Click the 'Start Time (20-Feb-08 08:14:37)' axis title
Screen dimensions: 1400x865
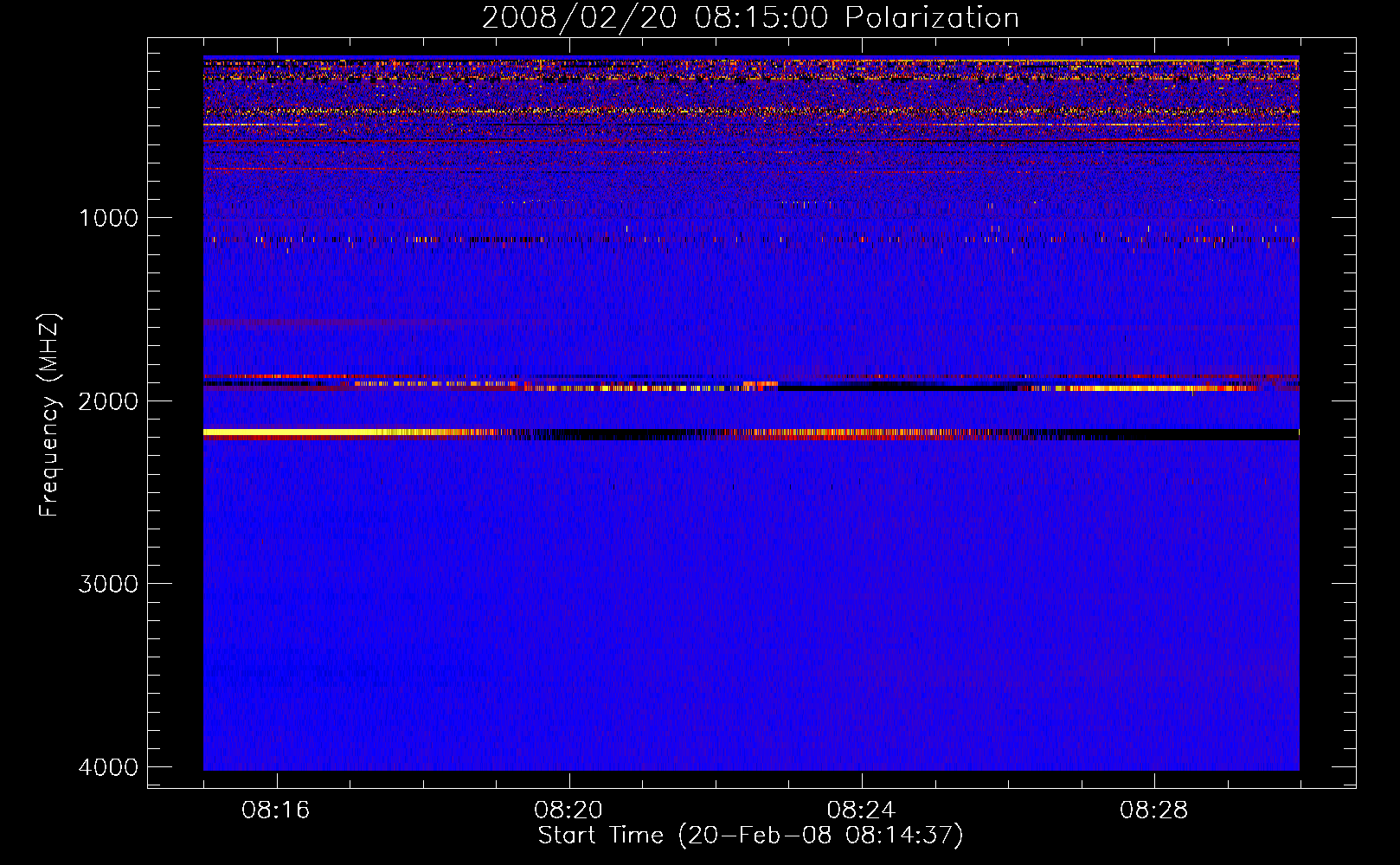click(750, 836)
